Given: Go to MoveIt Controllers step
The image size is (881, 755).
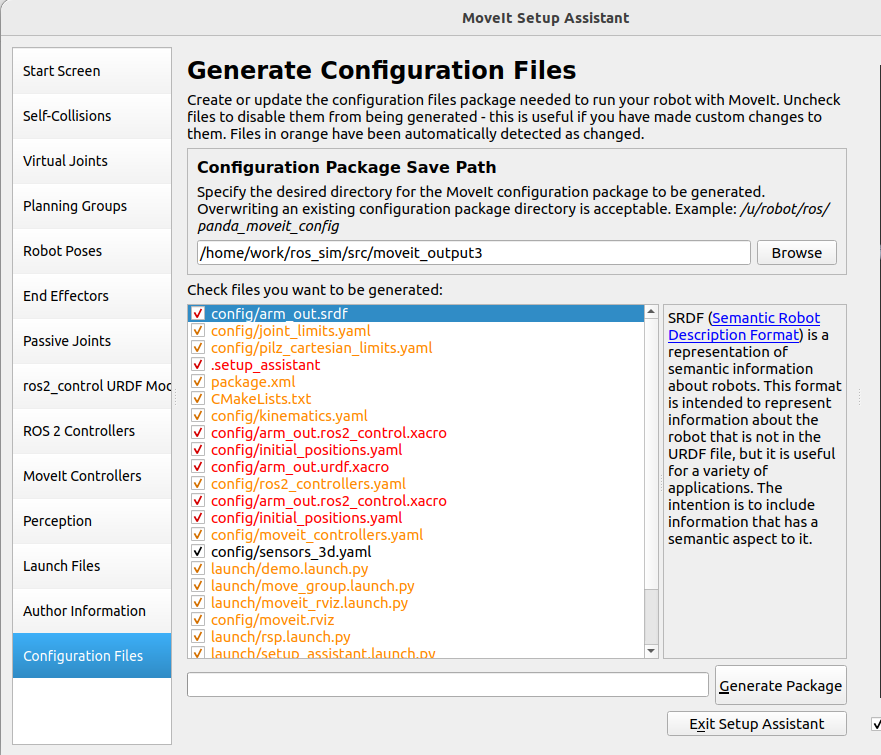Looking at the screenshot, I should point(92,475).
